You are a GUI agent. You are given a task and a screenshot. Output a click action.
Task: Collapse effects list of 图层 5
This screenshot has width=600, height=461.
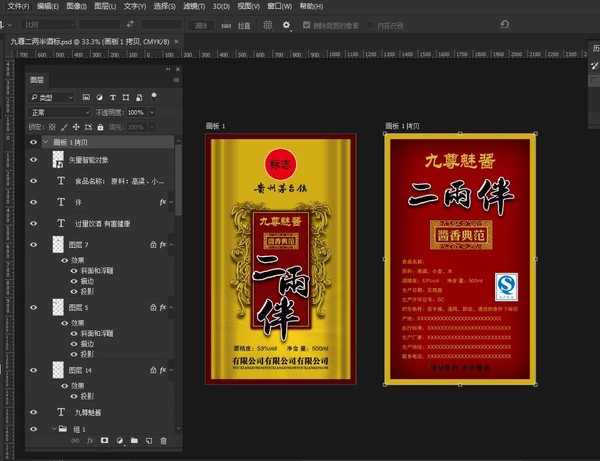click(x=171, y=307)
